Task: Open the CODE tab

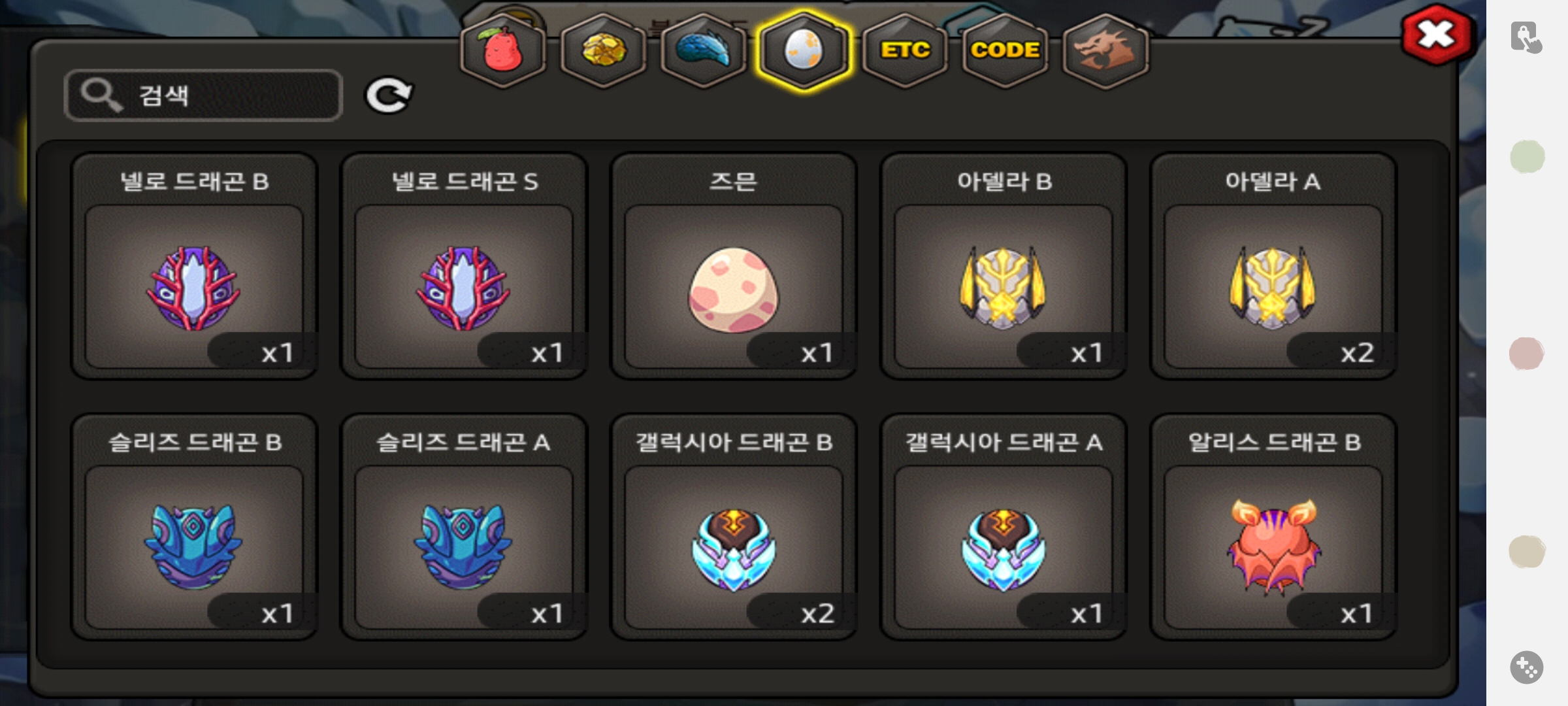Action: tap(1005, 50)
